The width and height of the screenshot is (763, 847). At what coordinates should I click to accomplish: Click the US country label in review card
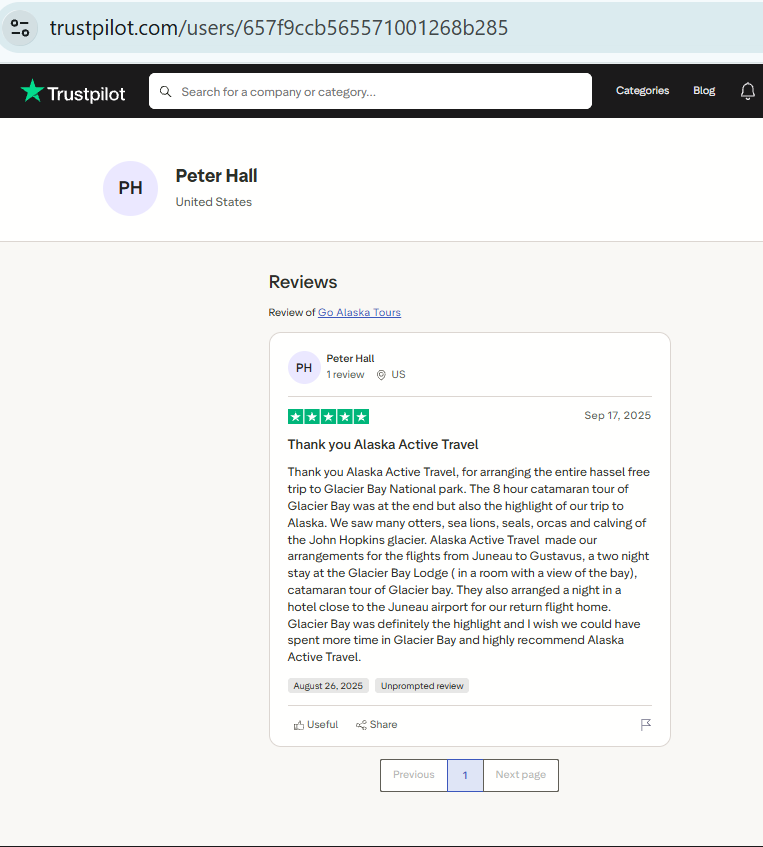pos(398,375)
